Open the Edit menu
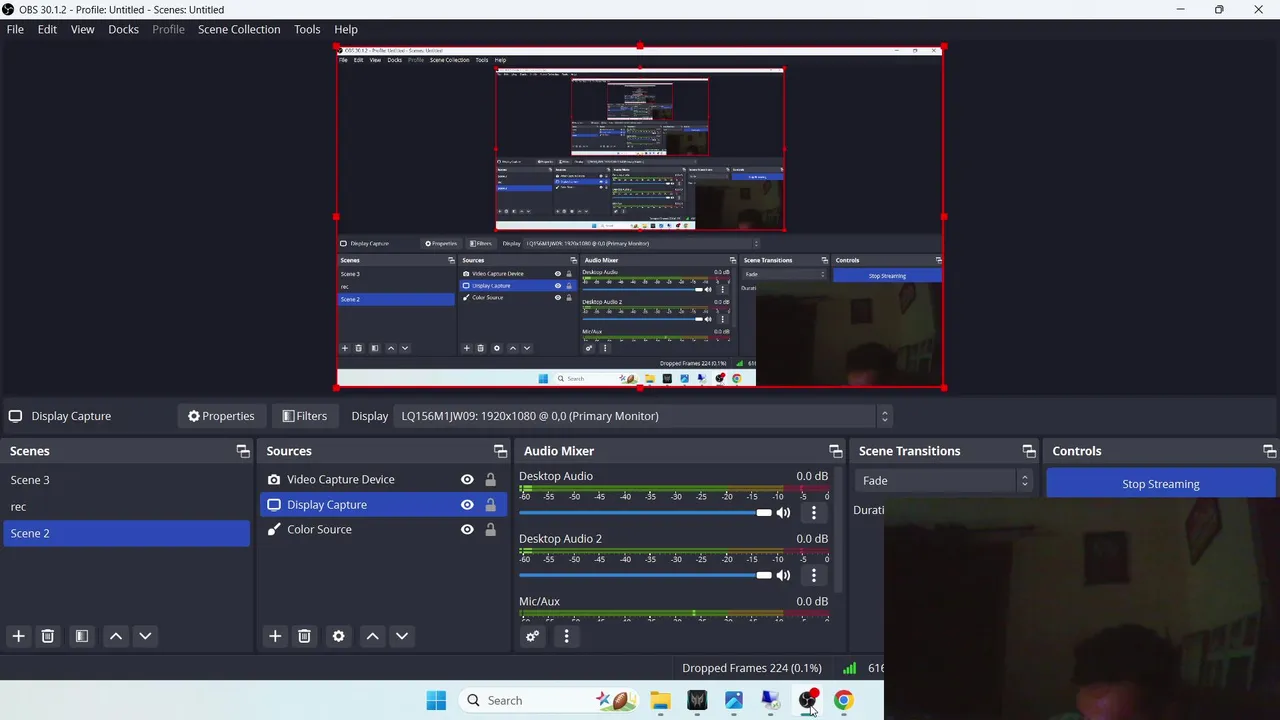1280x720 pixels. pyautogui.click(x=47, y=29)
